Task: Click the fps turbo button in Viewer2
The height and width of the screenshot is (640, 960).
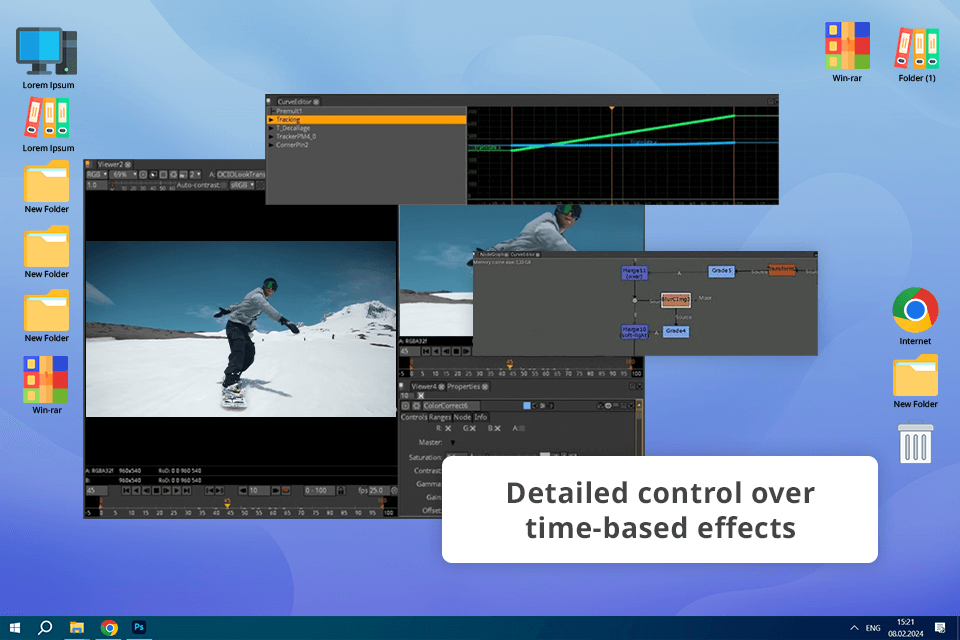Action: pos(394,491)
